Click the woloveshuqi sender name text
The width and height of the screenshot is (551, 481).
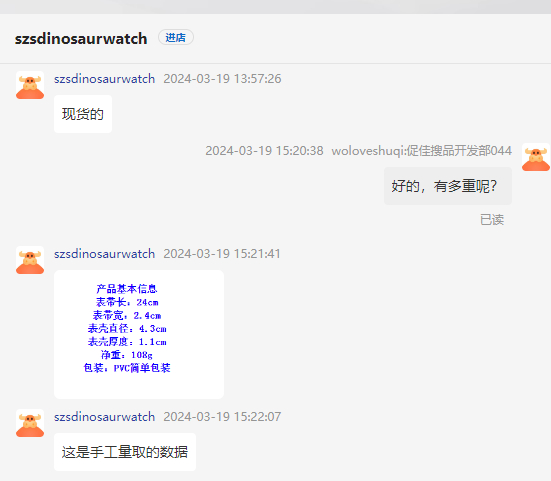(421, 151)
